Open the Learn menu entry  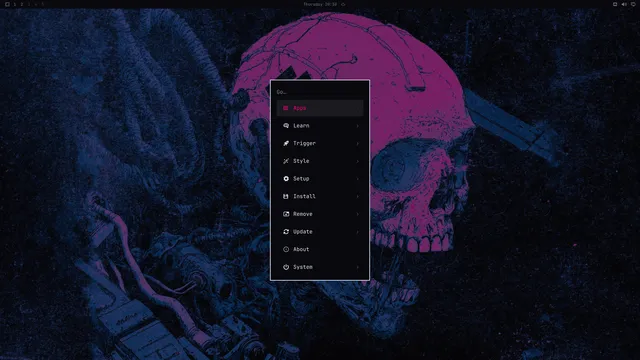(320, 126)
